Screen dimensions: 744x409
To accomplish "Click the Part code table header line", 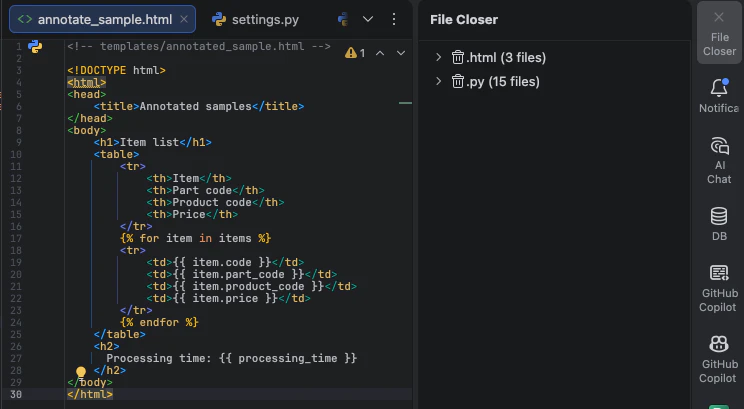I will (205, 190).
